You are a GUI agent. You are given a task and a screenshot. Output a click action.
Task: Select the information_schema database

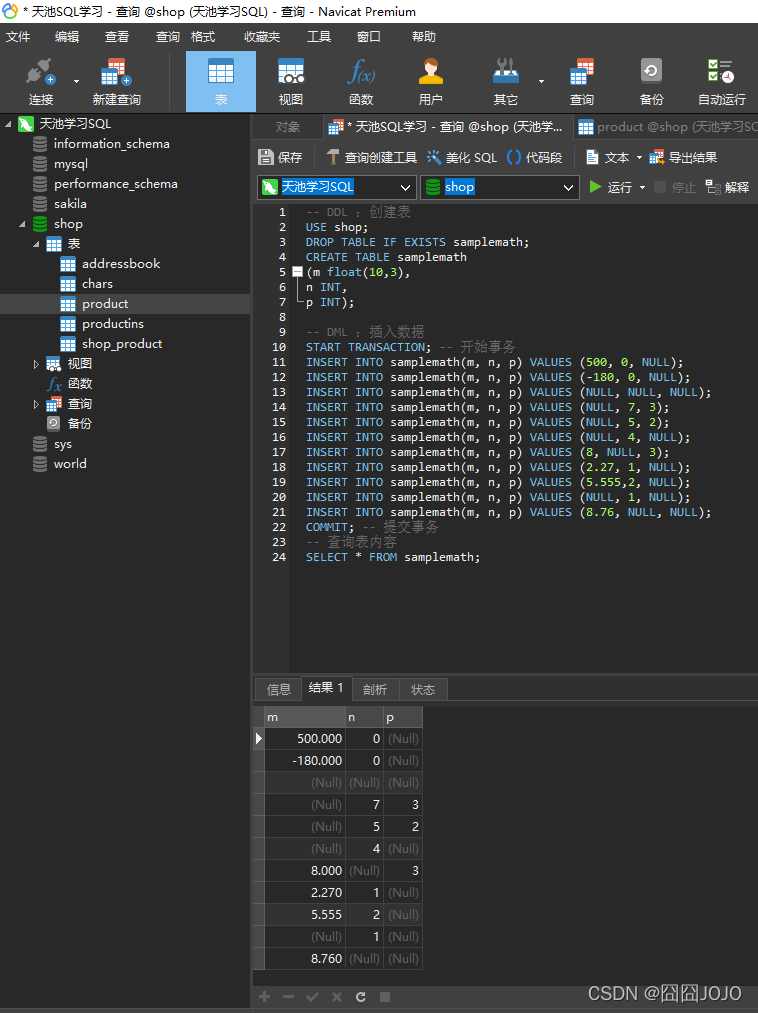pos(111,144)
